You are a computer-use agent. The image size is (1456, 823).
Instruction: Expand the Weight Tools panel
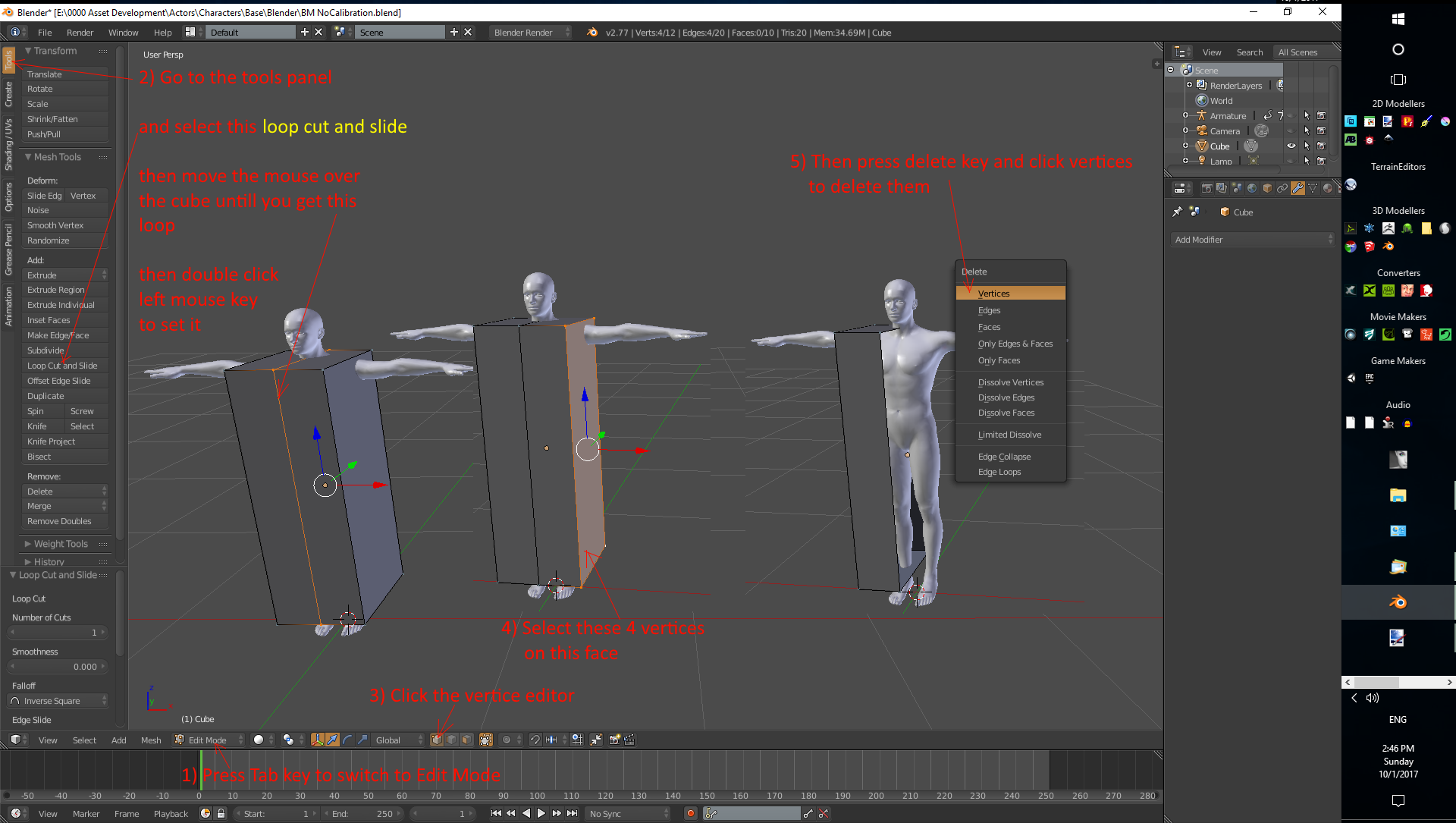(x=28, y=544)
